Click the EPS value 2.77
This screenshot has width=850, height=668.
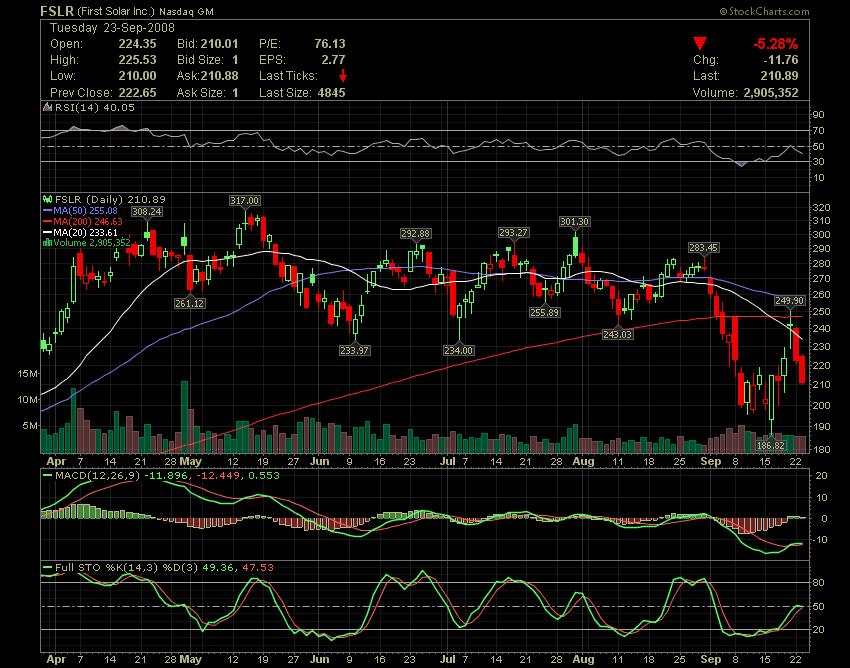333,60
